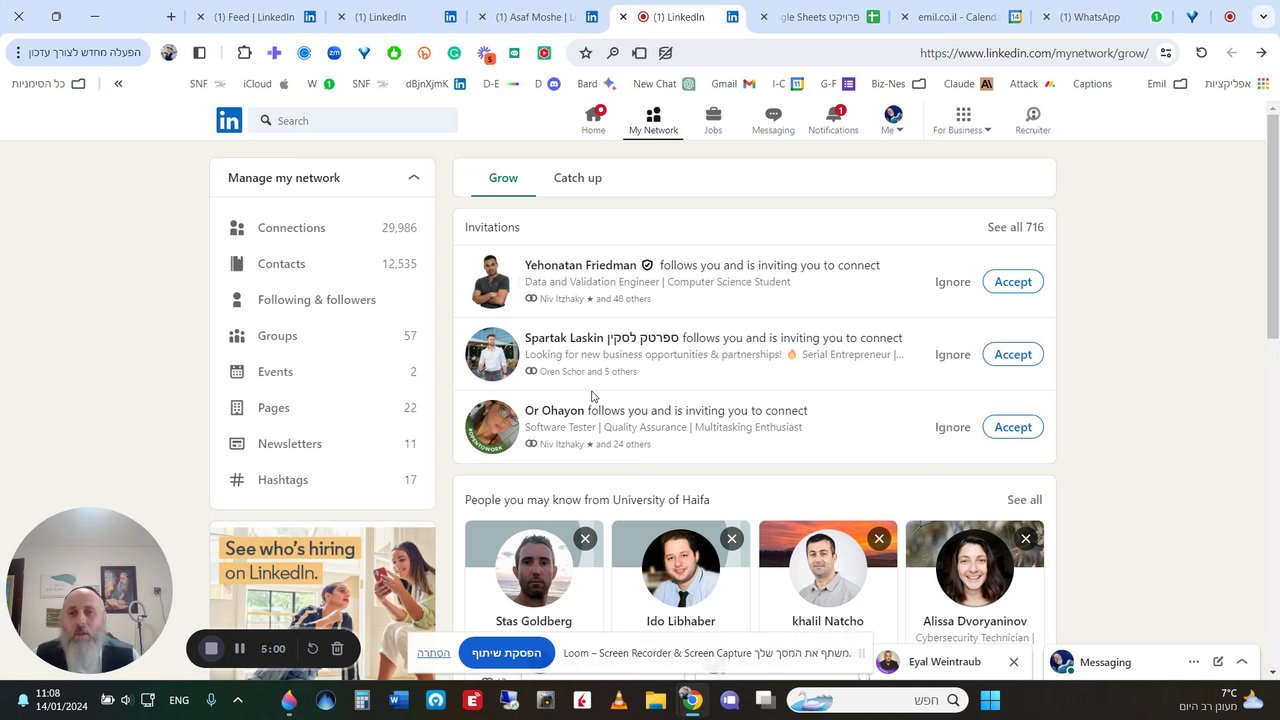Switch to the Catch up tab
This screenshot has height=720, width=1280.
(578, 178)
